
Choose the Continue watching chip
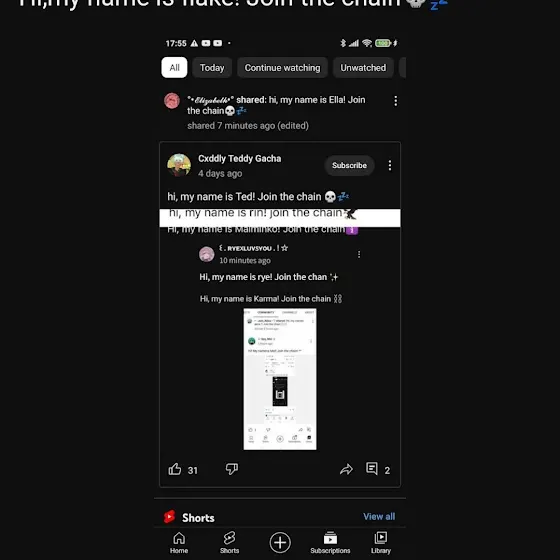click(x=282, y=68)
